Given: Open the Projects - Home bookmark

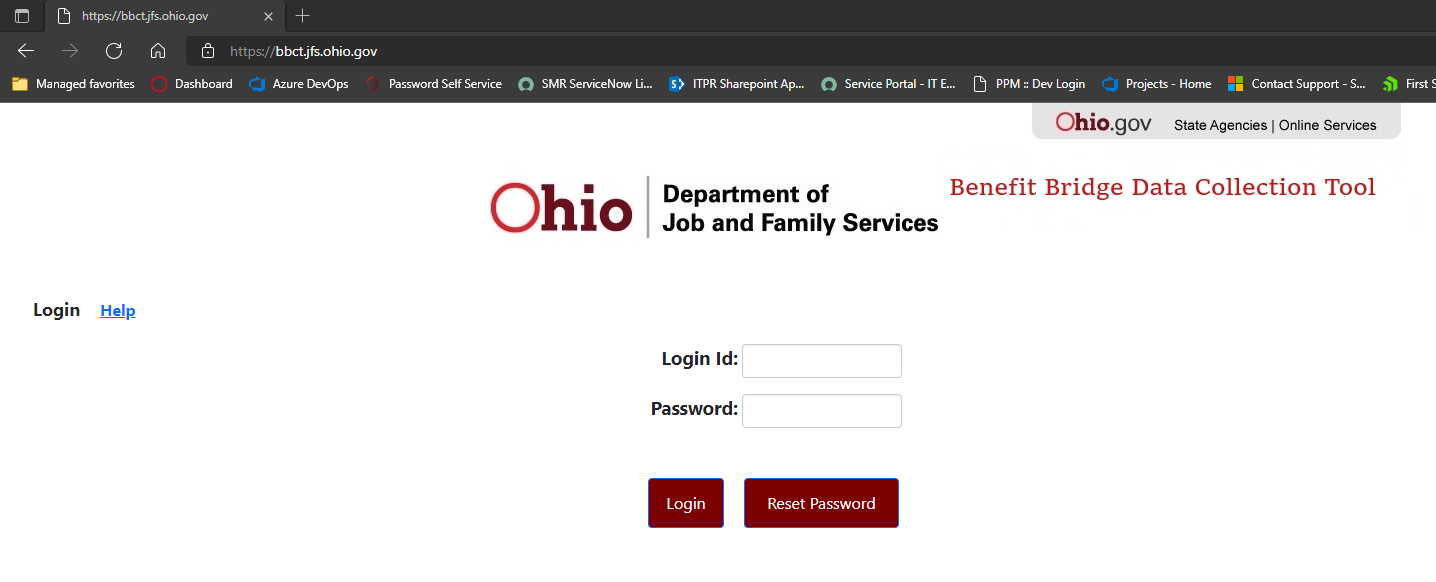Looking at the screenshot, I should (1157, 84).
